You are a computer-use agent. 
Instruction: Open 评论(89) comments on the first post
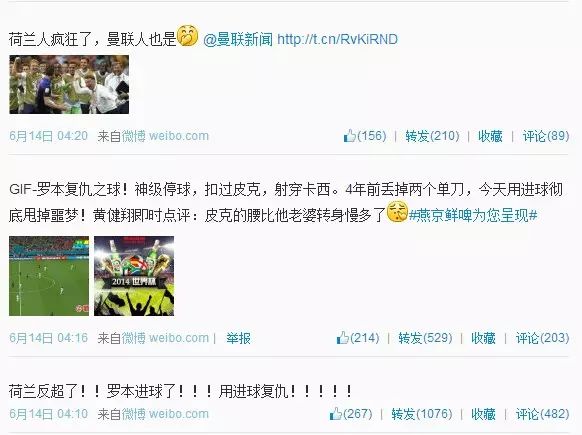pos(546,136)
